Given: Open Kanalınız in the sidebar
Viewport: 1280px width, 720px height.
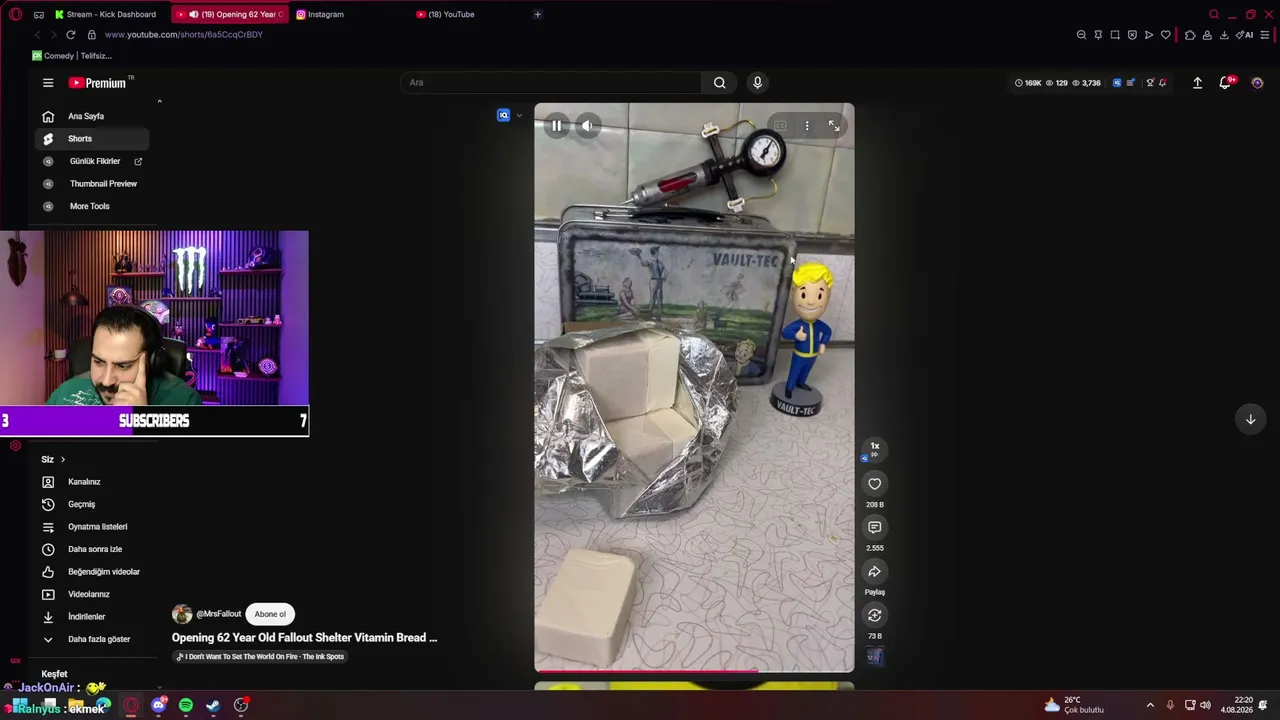Looking at the screenshot, I should [x=92, y=482].
